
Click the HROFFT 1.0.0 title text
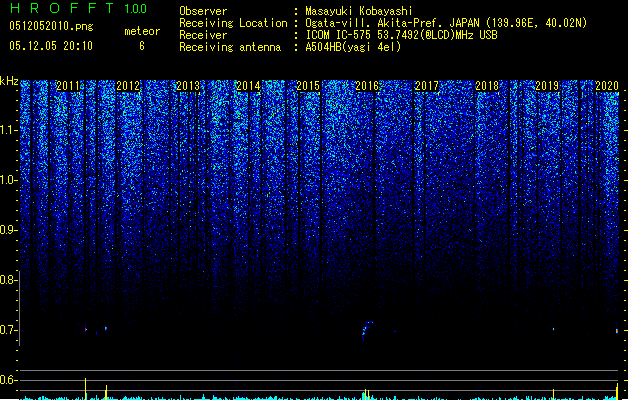coord(78,8)
